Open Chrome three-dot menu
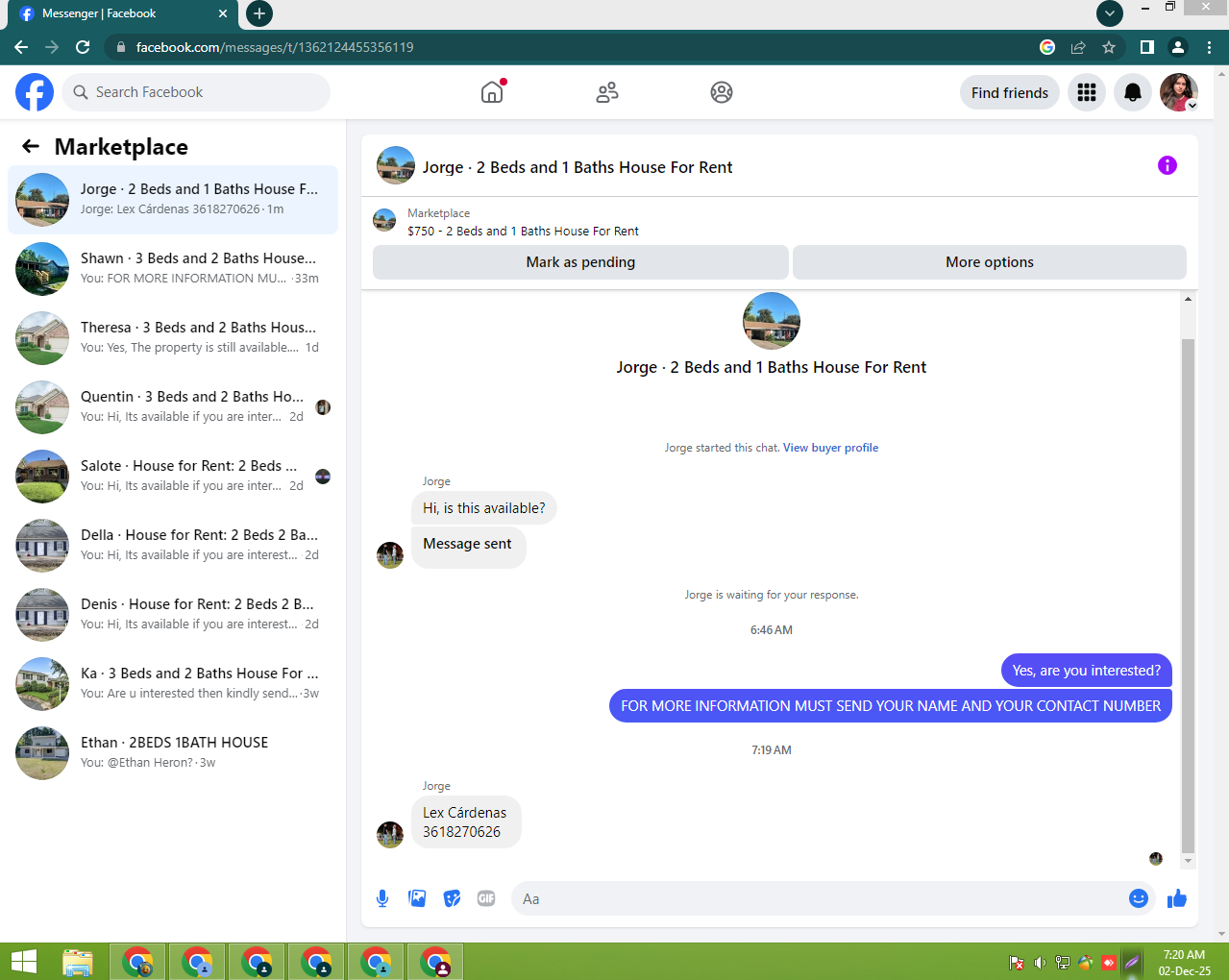The width and height of the screenshot is (1229, 980). [x=1210, y=47]
